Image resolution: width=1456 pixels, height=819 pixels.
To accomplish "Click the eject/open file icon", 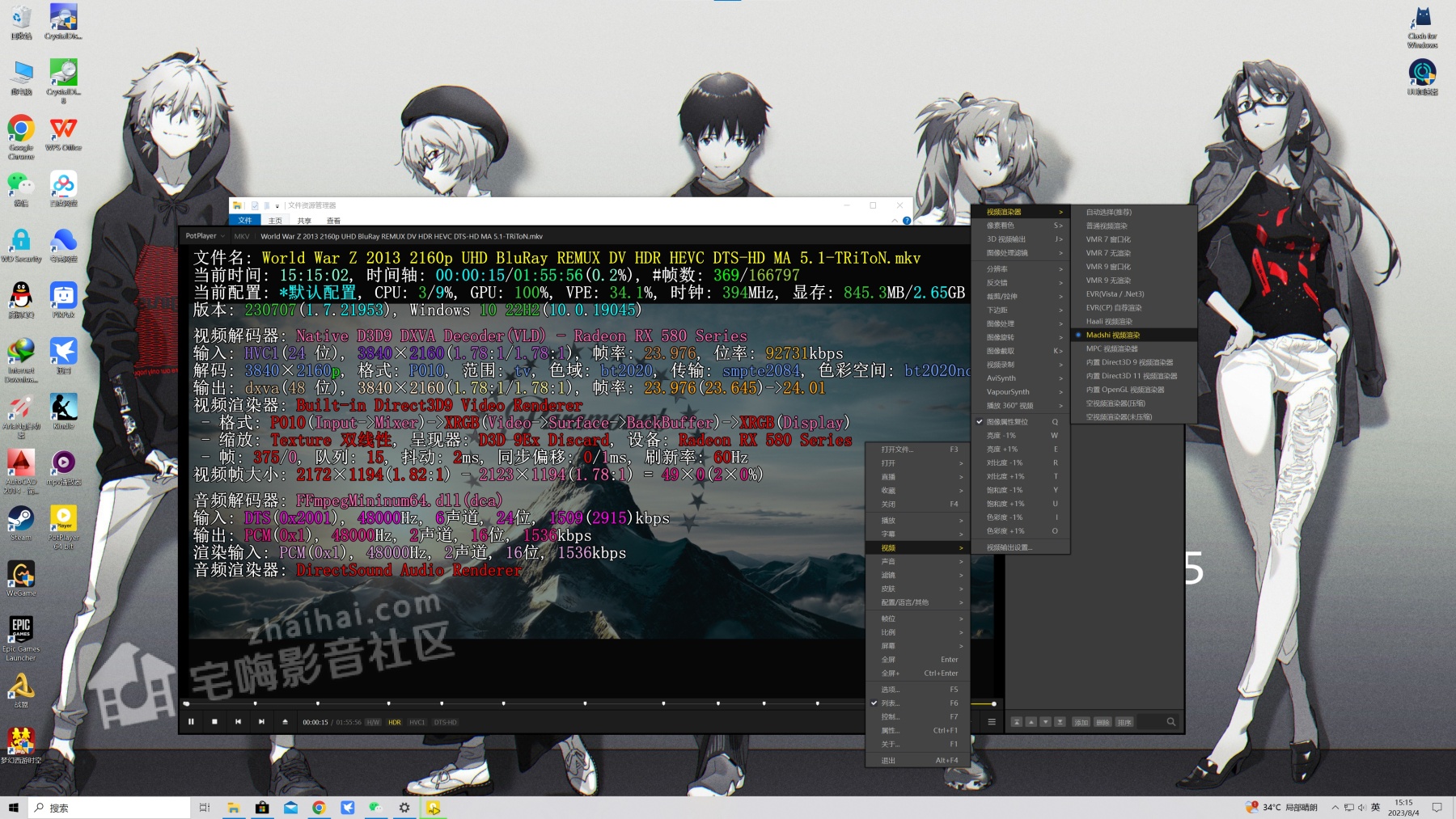I will click(285, 722).
